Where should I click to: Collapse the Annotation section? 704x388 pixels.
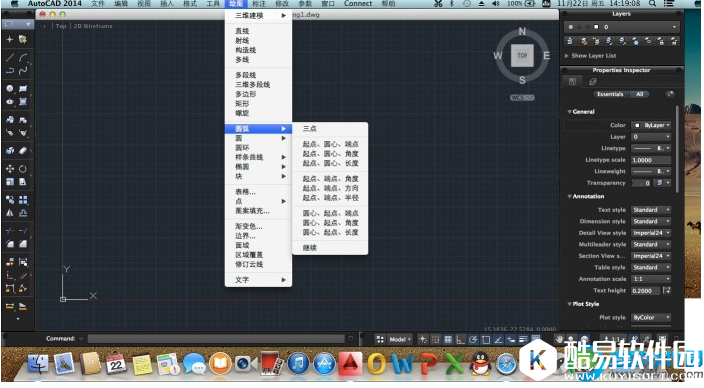pos(569,196)
